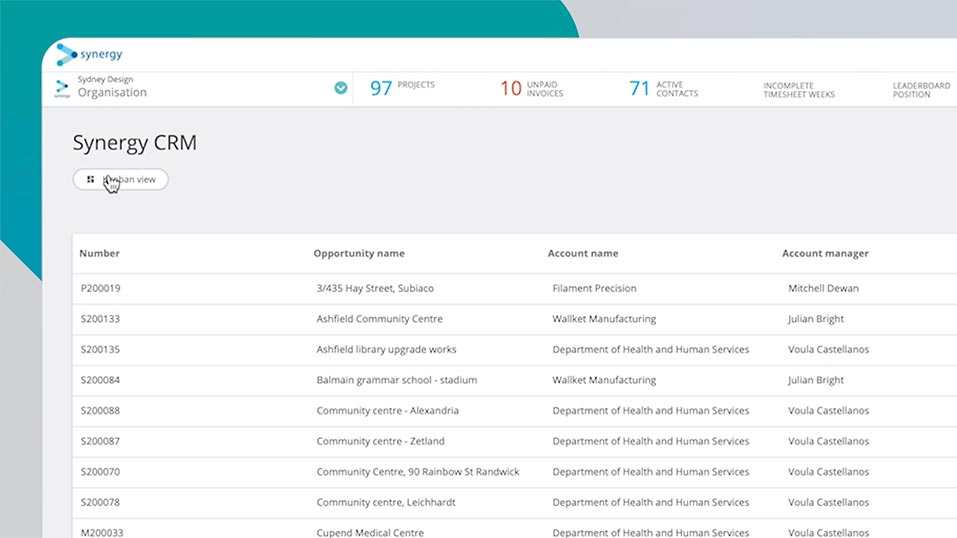Select number S200135
The height and width of the screenshot is (538, 957).
tap(100, 349)
